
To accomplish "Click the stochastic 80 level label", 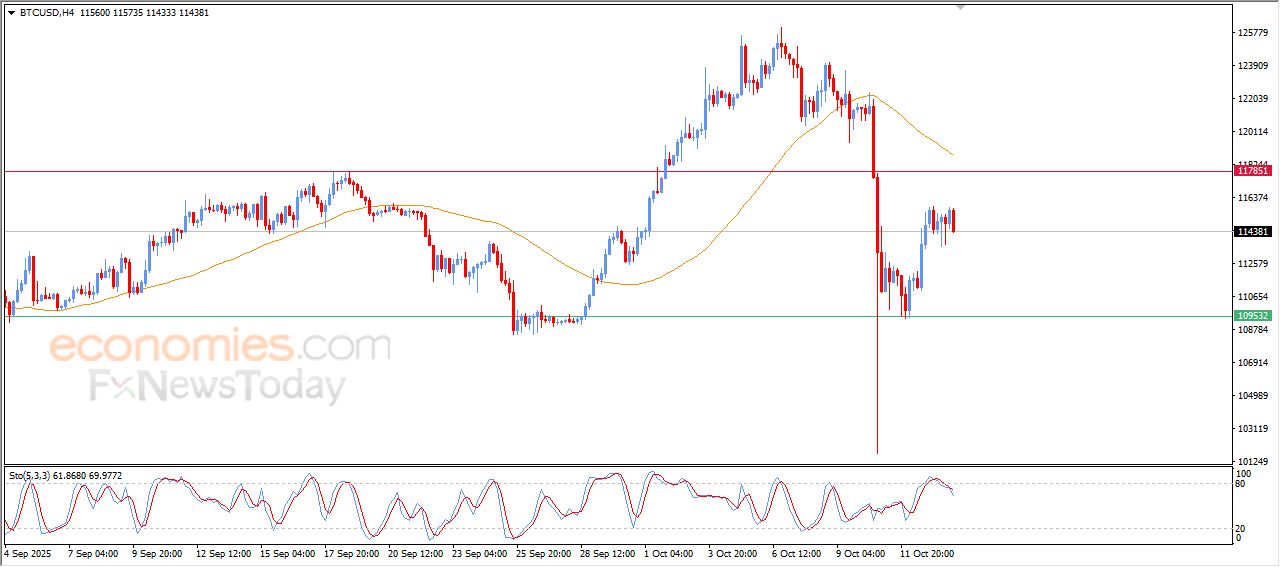I will (x=1243, y=485).
